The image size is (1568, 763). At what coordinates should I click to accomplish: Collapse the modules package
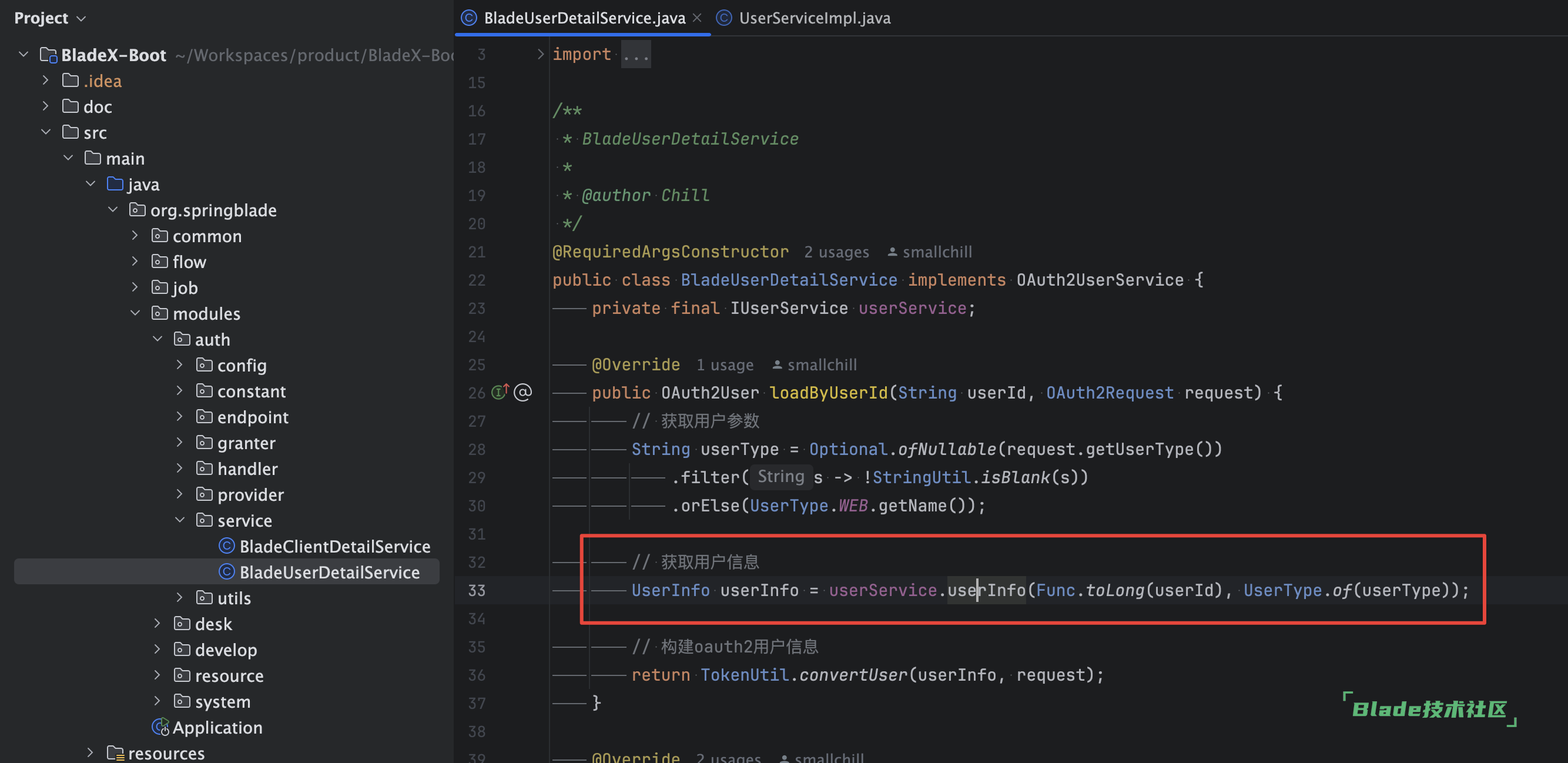(135, 313)
